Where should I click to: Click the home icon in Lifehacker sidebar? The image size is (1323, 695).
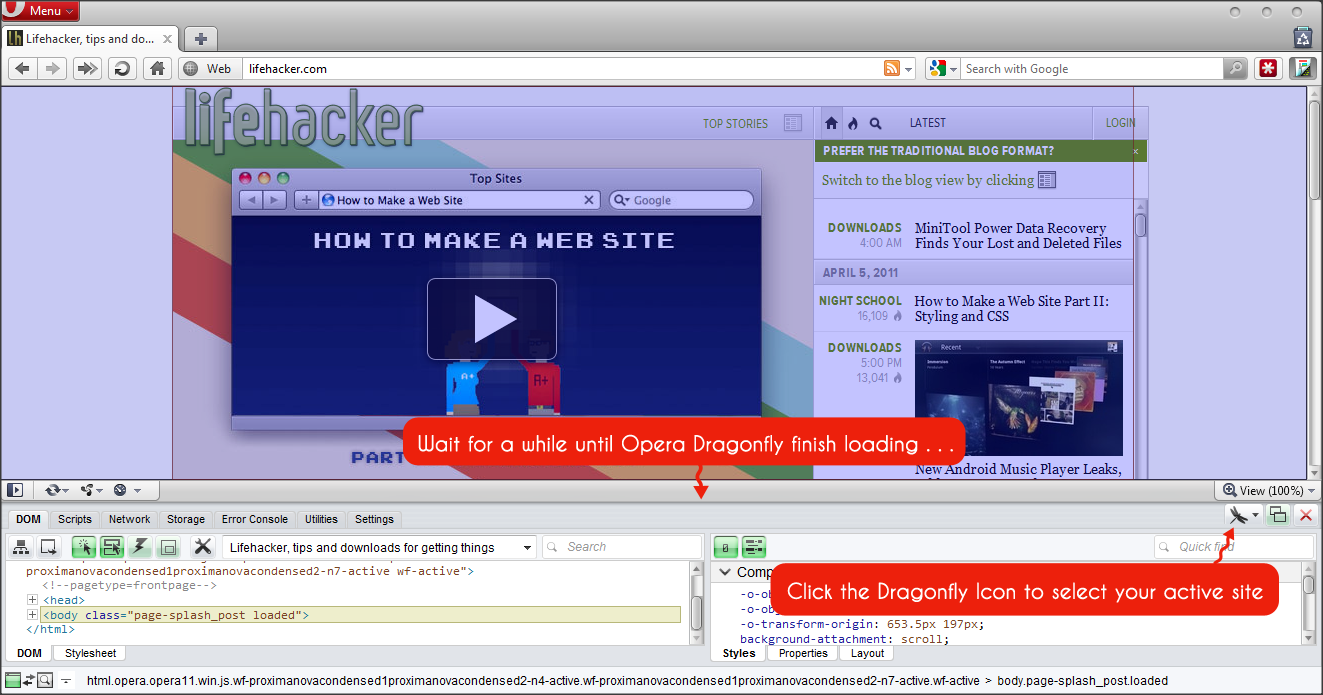point(831,124)
